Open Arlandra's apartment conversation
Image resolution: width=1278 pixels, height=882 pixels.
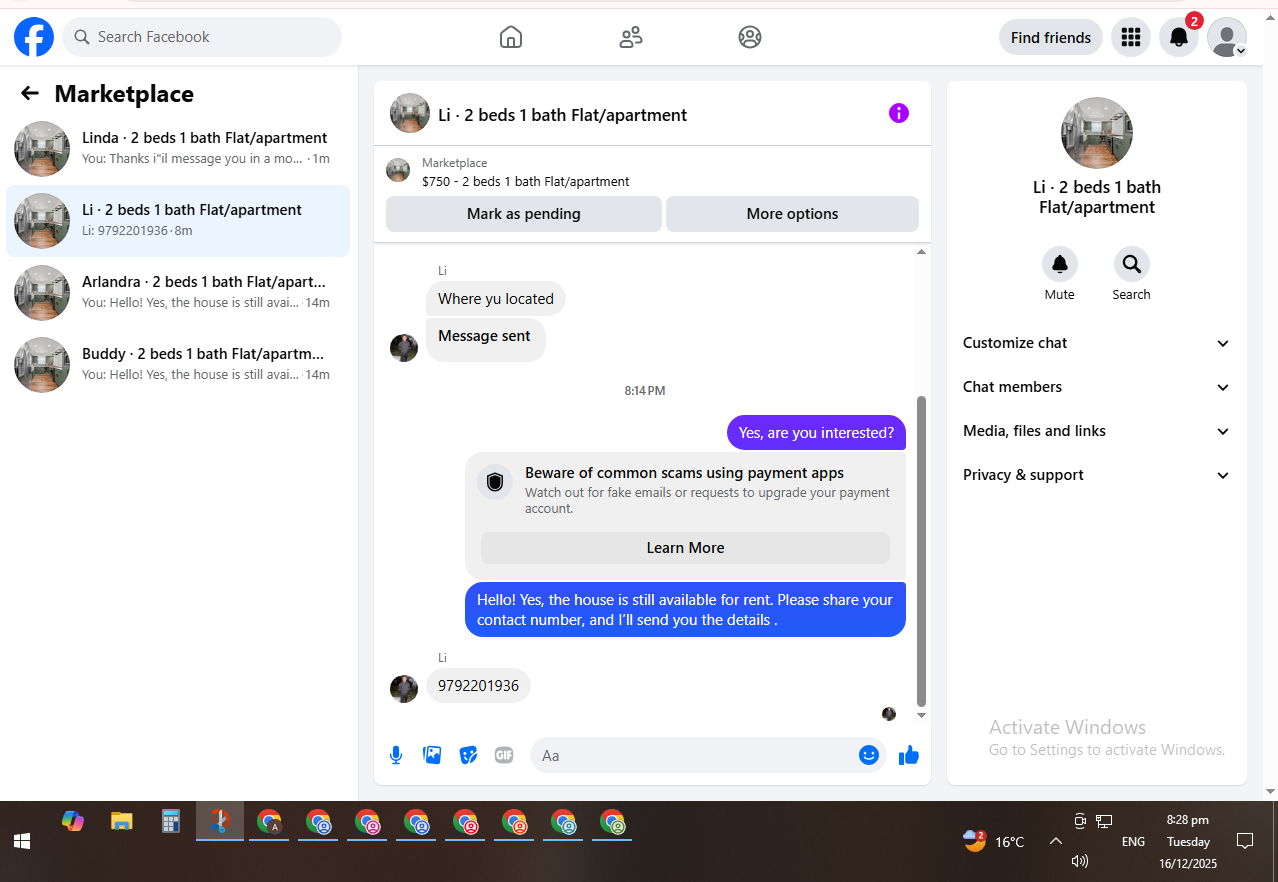pyautogui.click(x=178, y=292)
